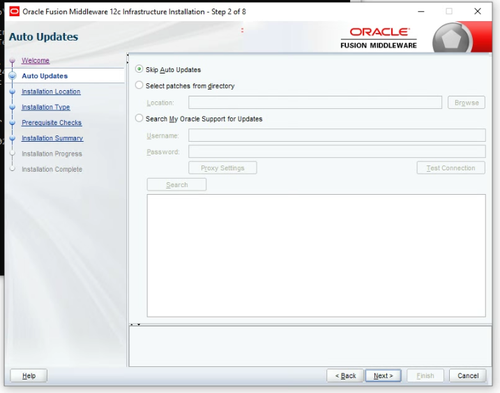Screen dimensions: 500x393
Task: Select the Auto Updates step in sidebar
Action: [x=45, y=76]
